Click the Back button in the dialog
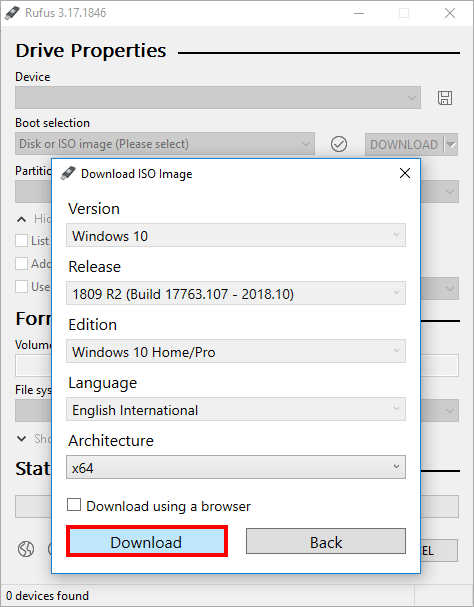 pyautogui.click(x=326, y=541)
